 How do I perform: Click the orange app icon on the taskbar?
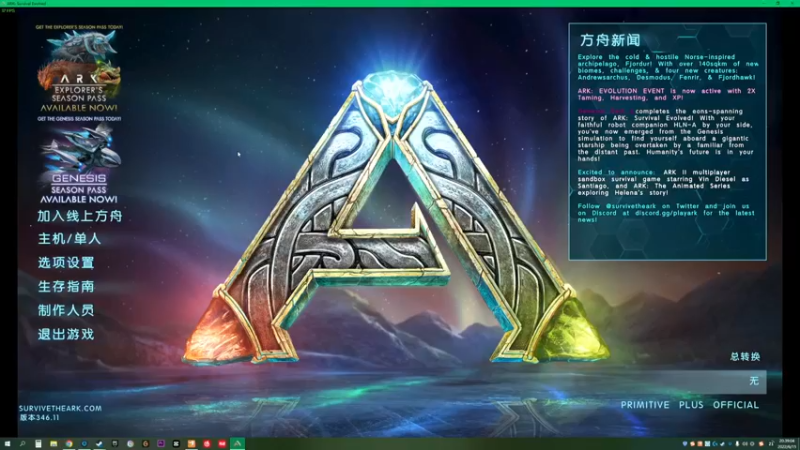[x=191, y=444]
